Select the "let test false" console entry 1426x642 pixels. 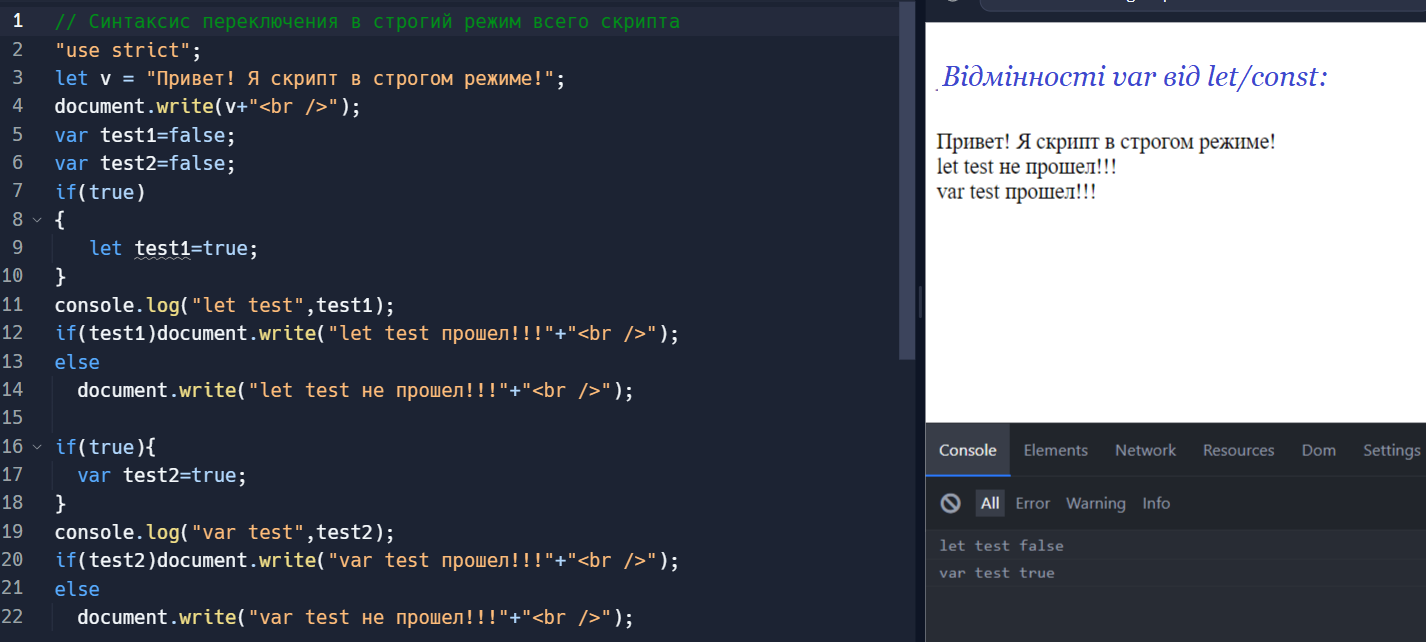point(1001,546)
